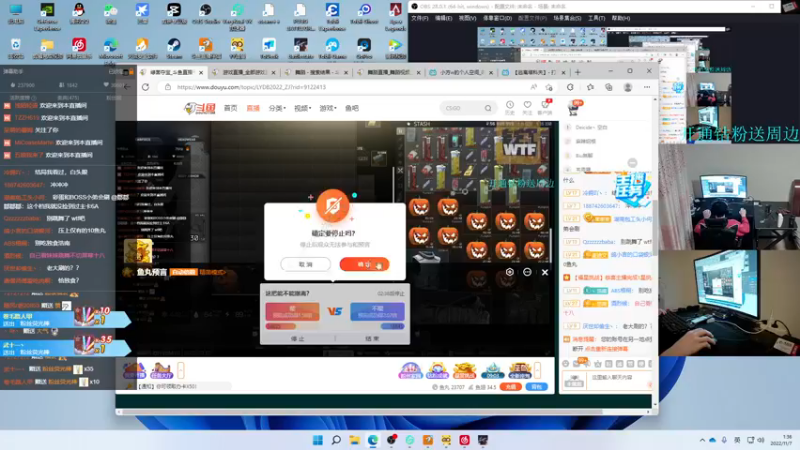Click the volume icon in the system tray

(761, 440)
